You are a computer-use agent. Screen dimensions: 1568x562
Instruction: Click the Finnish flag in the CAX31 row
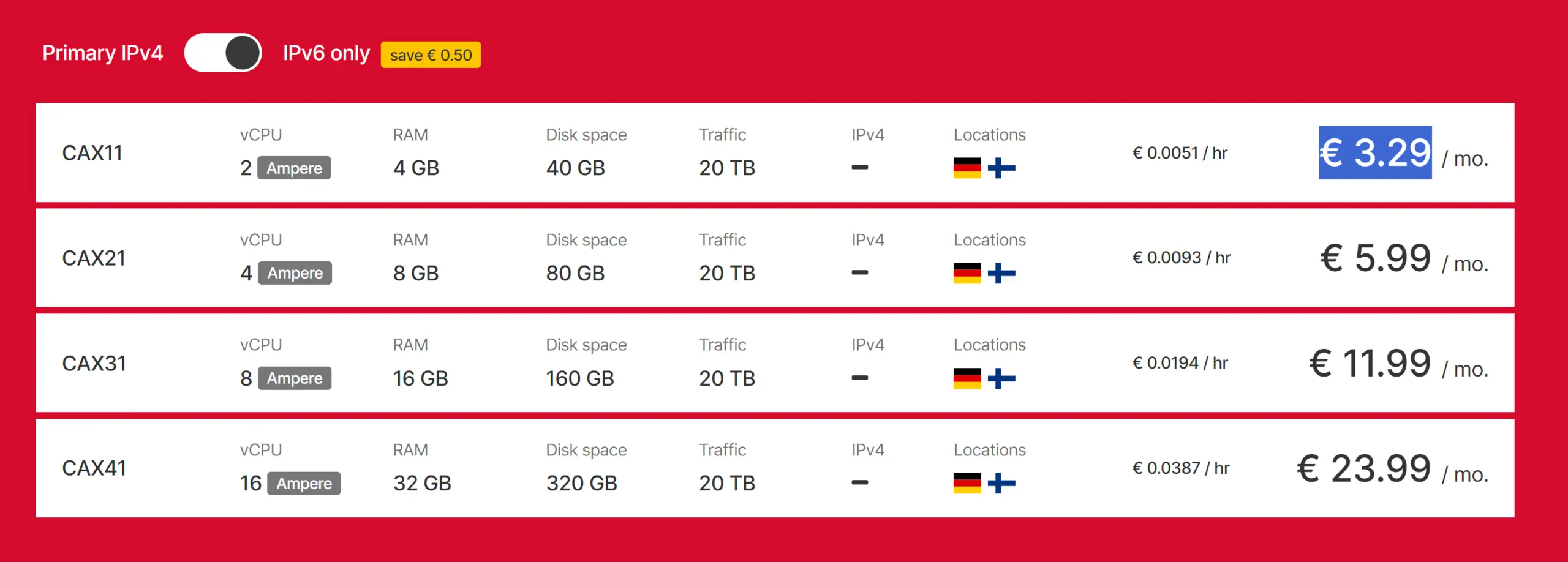tap(1001, 378)
